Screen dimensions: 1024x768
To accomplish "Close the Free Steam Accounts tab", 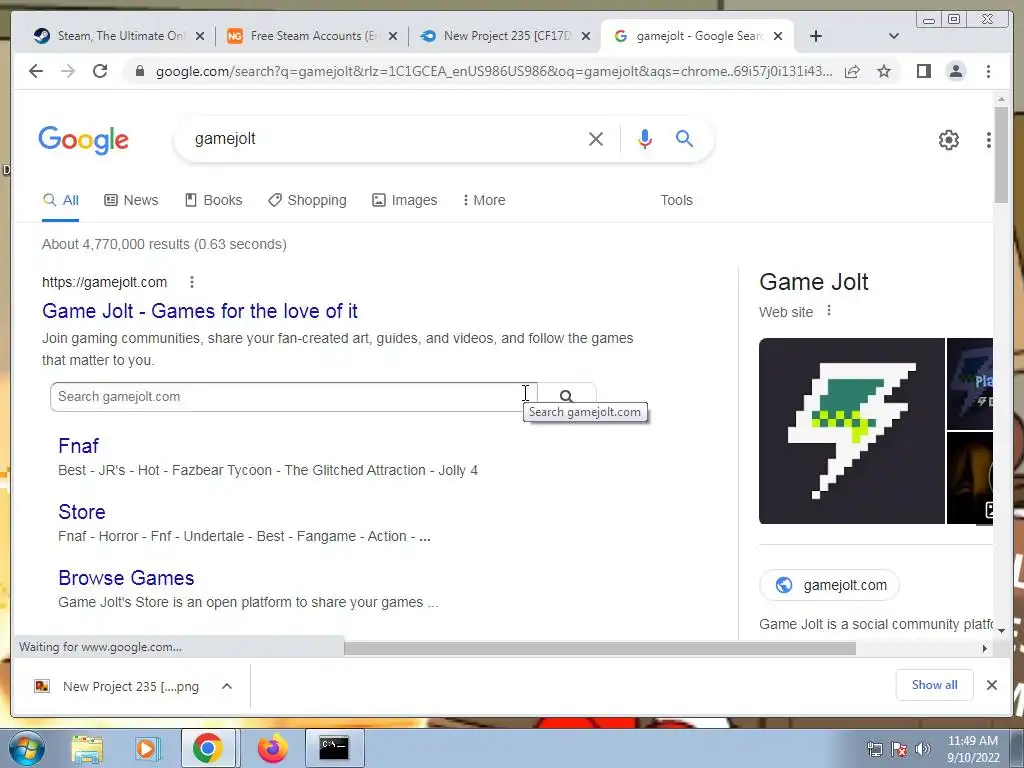I will [x=392, y=36].
